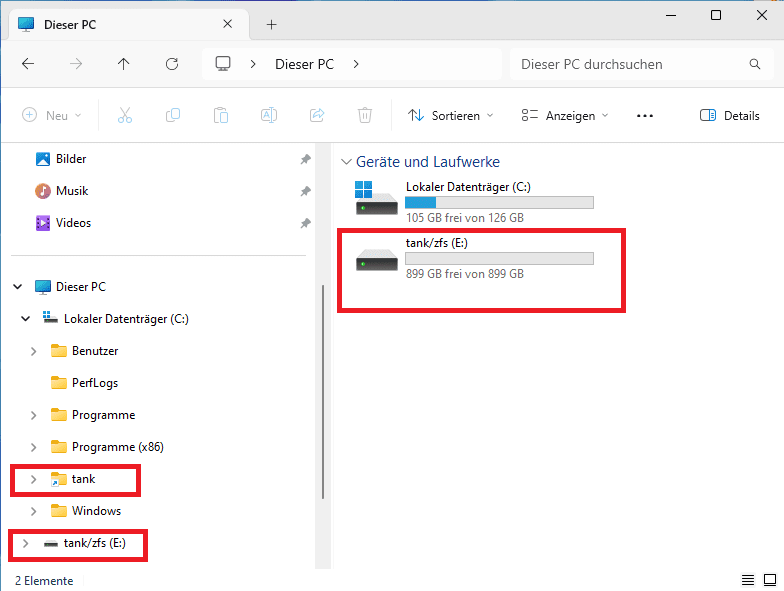784x591 pixels.
Task: Cut using the scissors icon
Action: click(x=125, y=116)
